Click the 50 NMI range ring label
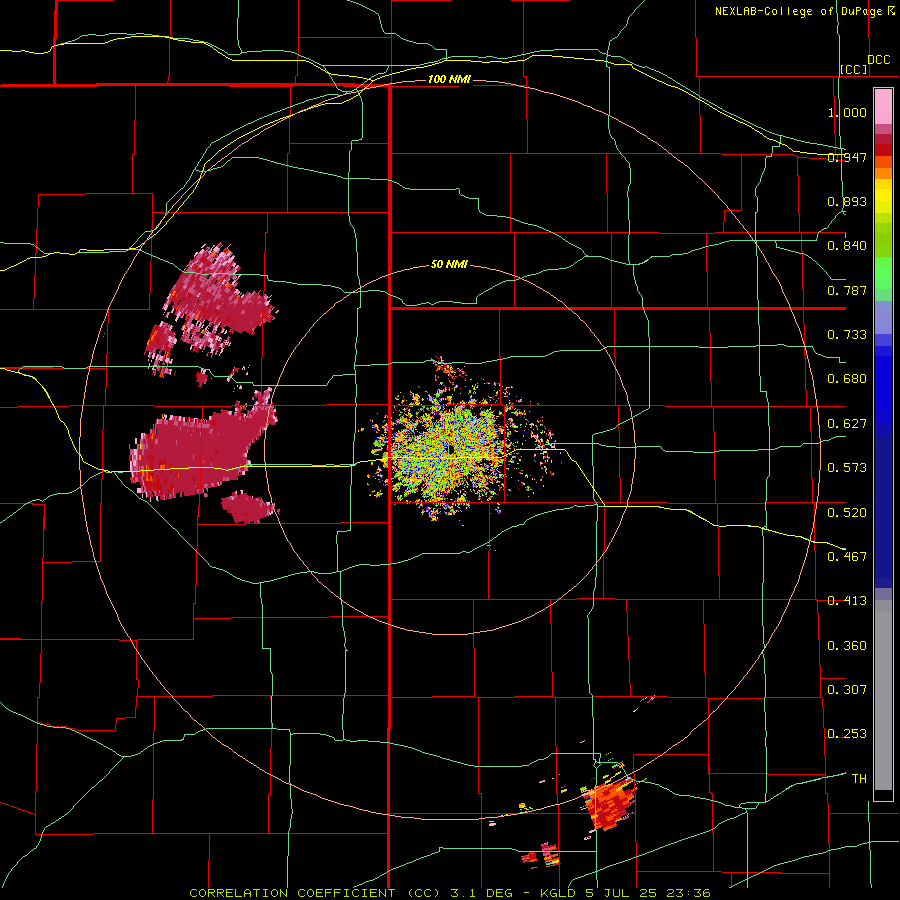 449,264
